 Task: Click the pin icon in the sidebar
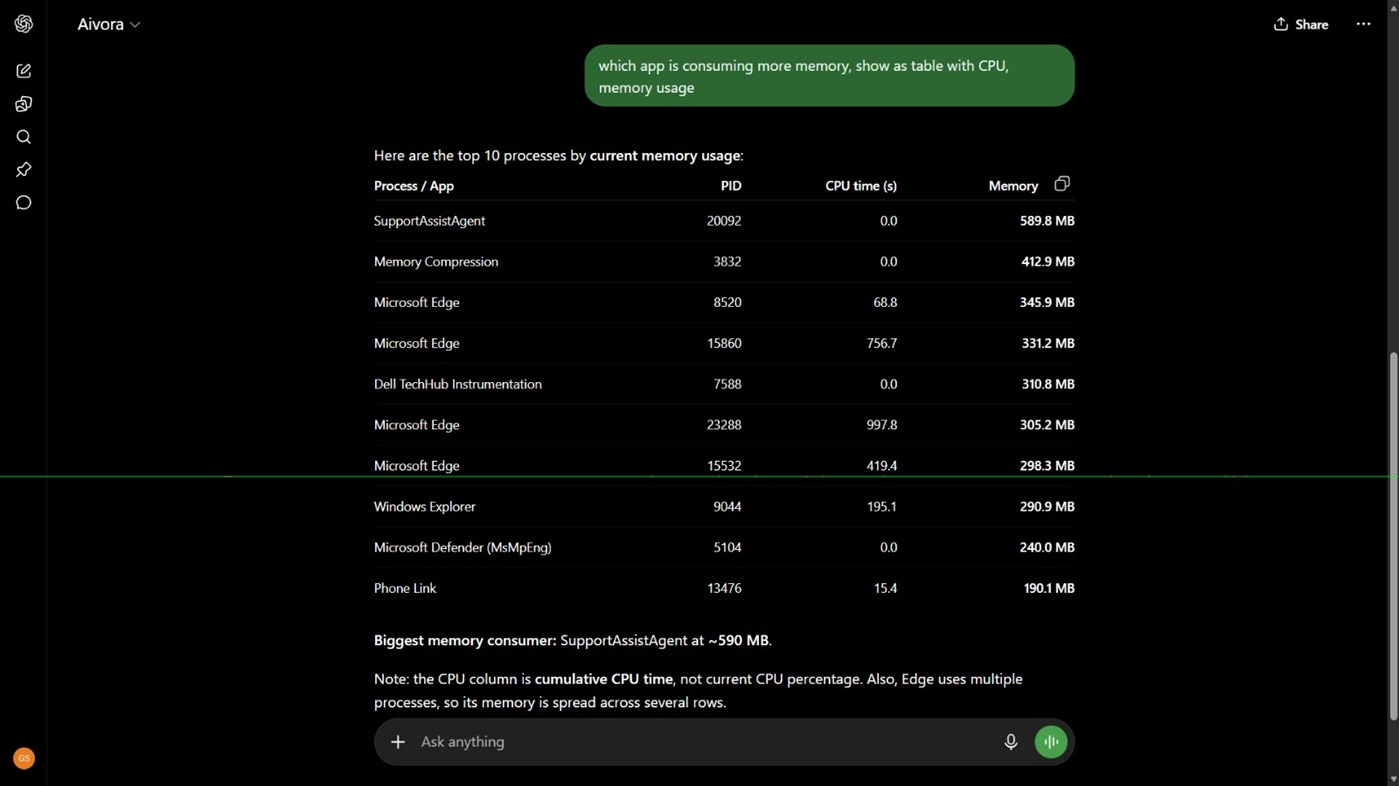[x=24, y=170]
